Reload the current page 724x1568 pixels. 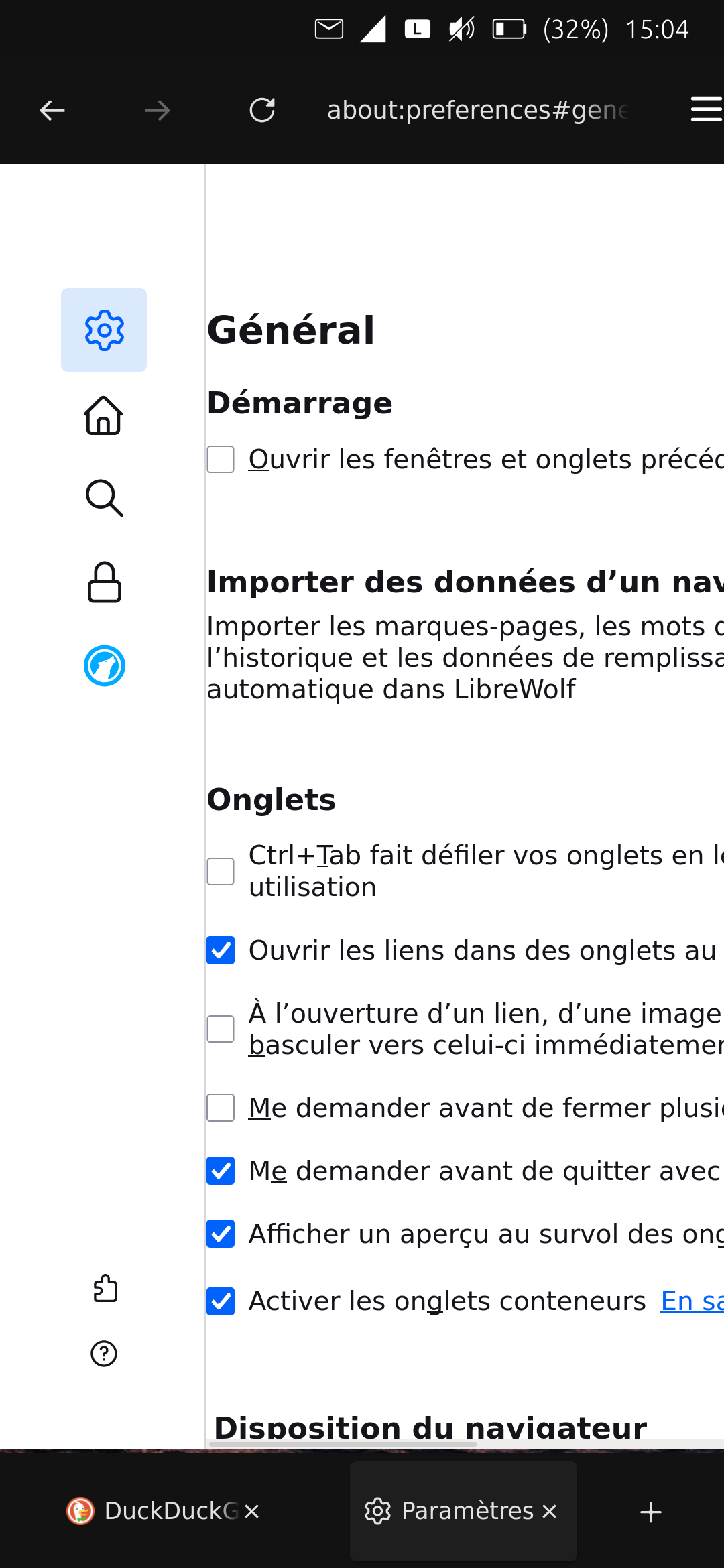[x=262, y=110]
